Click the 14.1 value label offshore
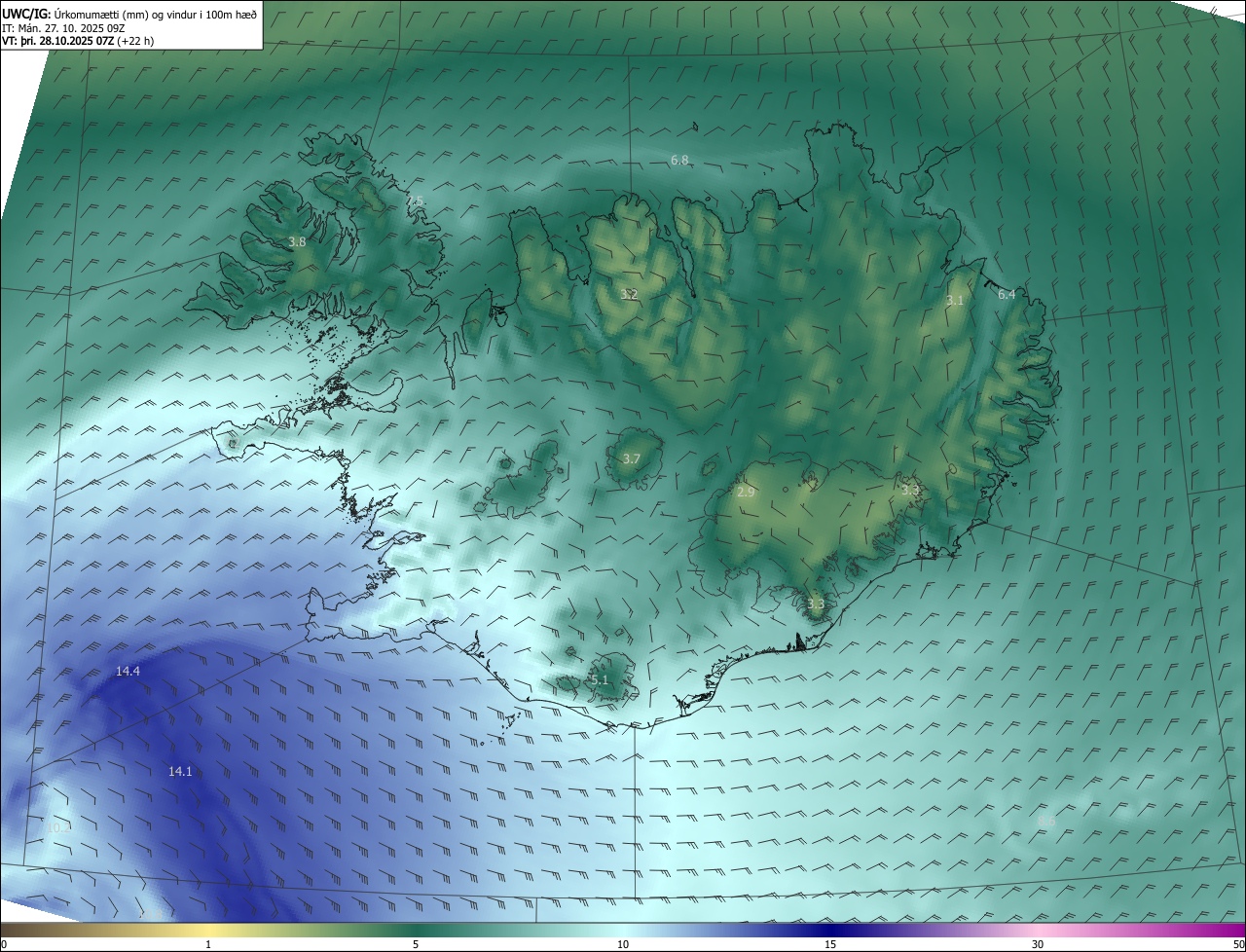This screenshot has height=952, width=1246. click(x=180, y=771)
